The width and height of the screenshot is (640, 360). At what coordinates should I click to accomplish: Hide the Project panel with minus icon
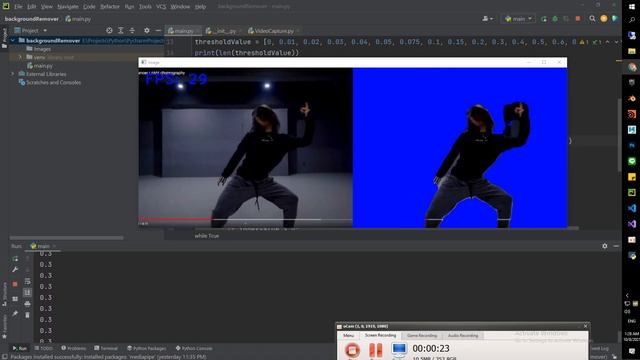[x=158, y=31]
